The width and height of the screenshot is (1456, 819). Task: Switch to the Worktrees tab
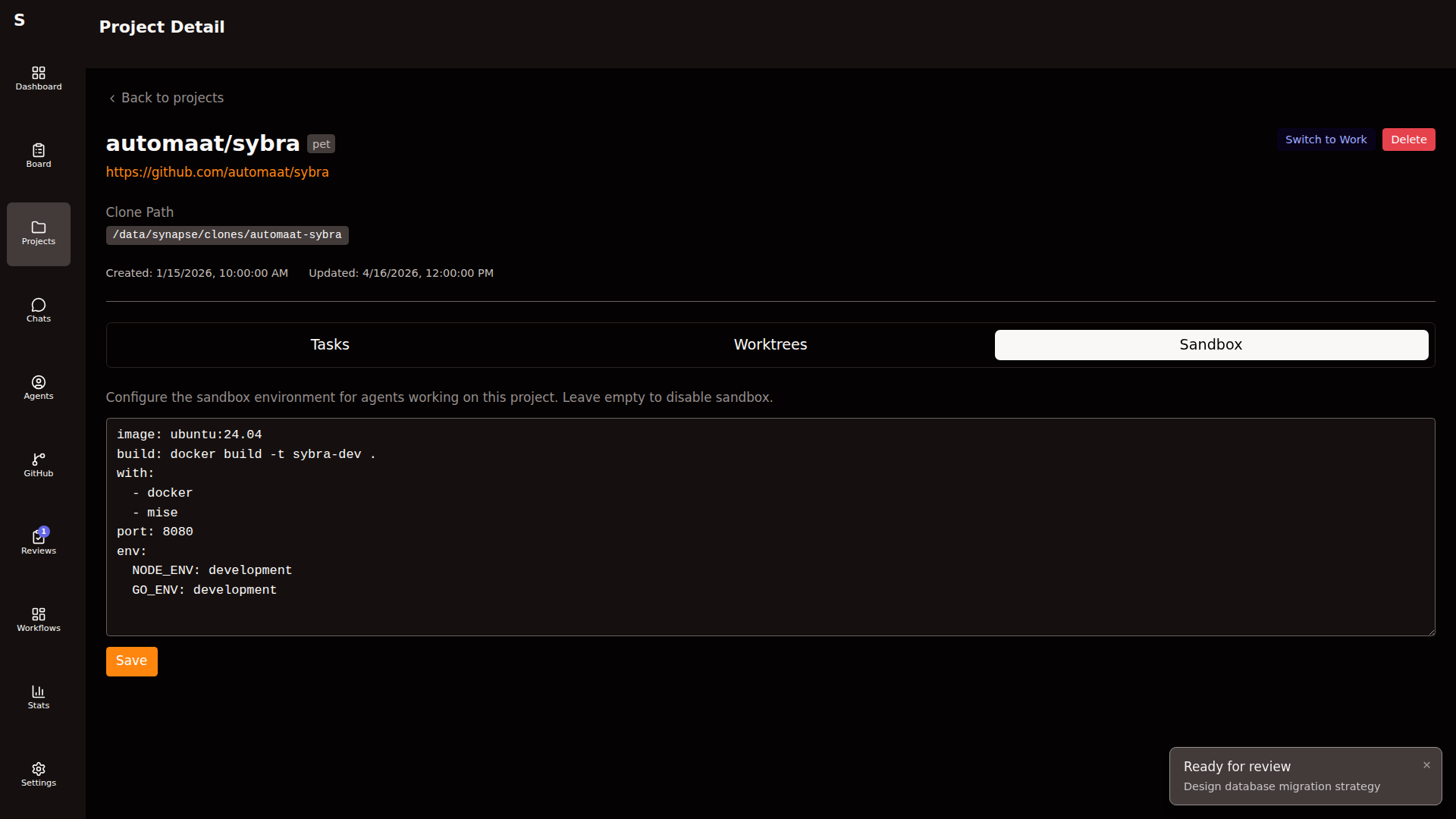(x=770, y=345)
